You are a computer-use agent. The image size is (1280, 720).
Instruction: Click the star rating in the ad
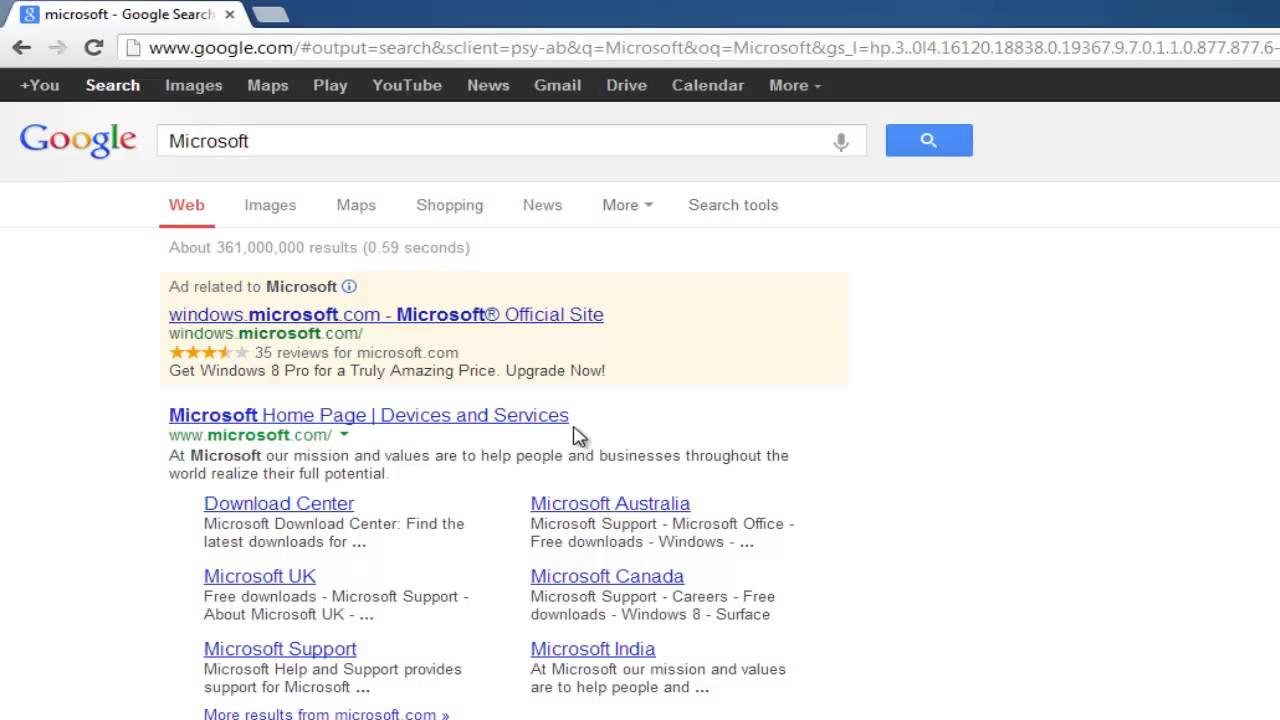pos(208,352)
